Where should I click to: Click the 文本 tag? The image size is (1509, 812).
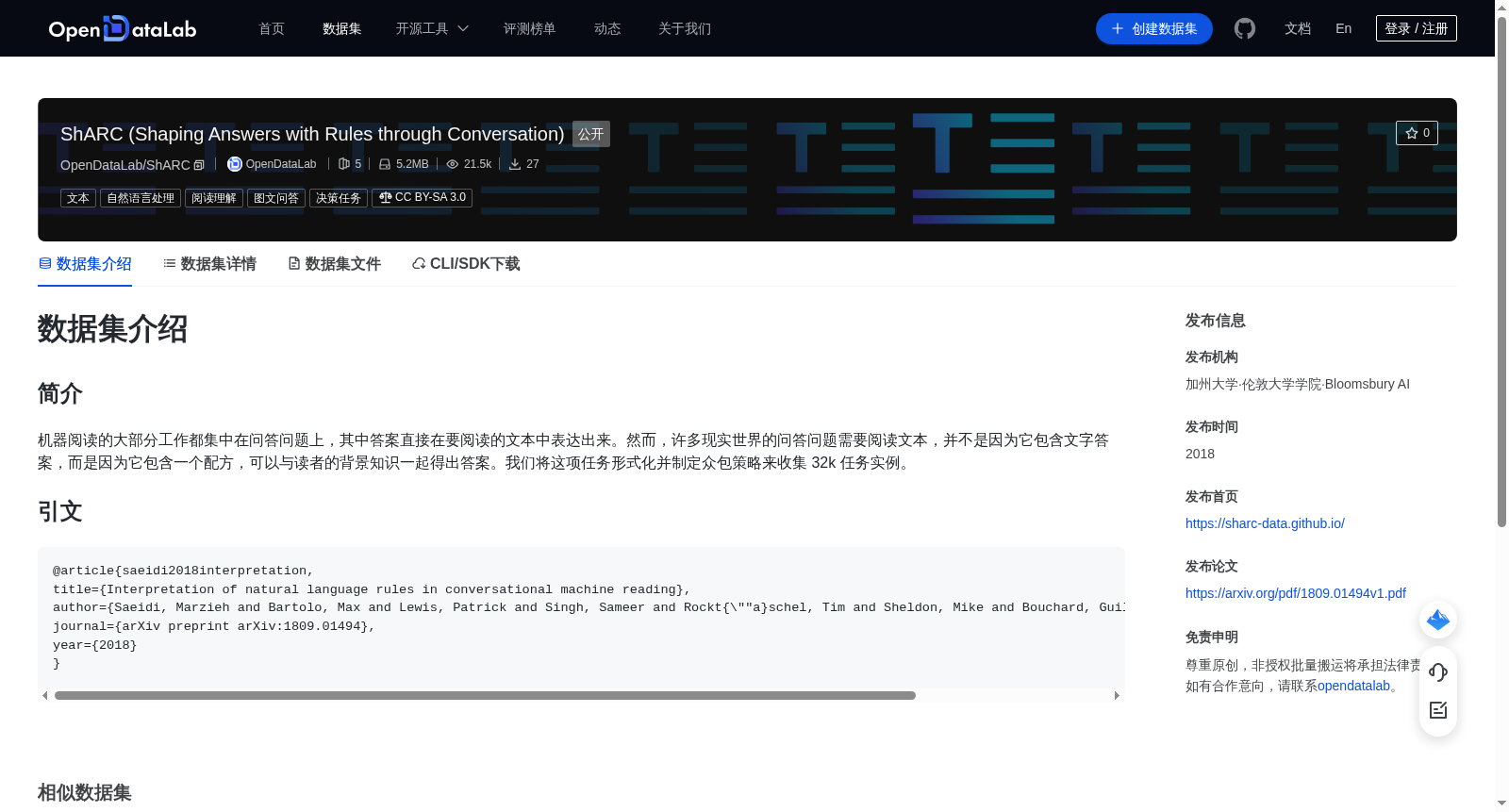click(78, 198)
